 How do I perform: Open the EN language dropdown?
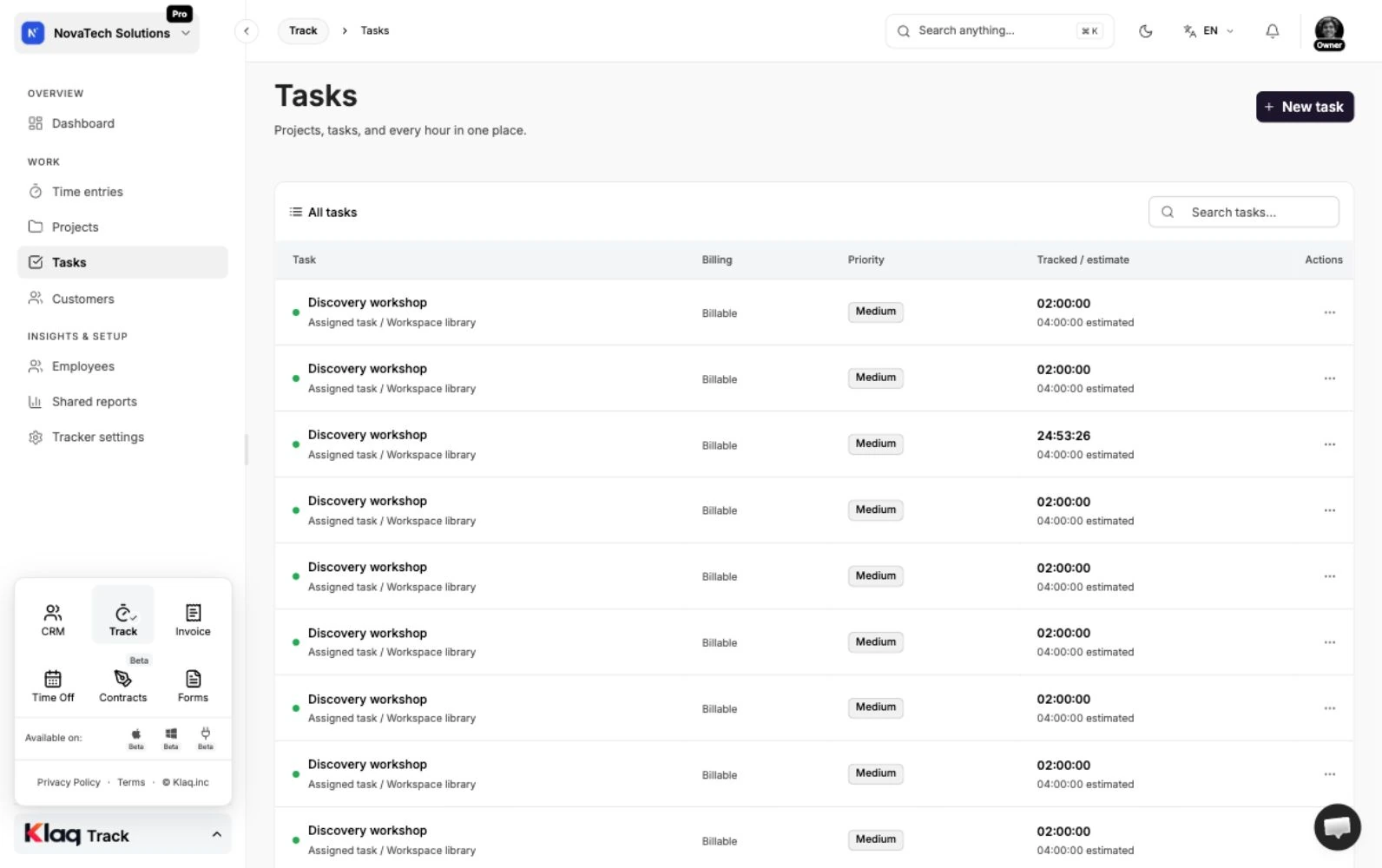(1208, 31)
